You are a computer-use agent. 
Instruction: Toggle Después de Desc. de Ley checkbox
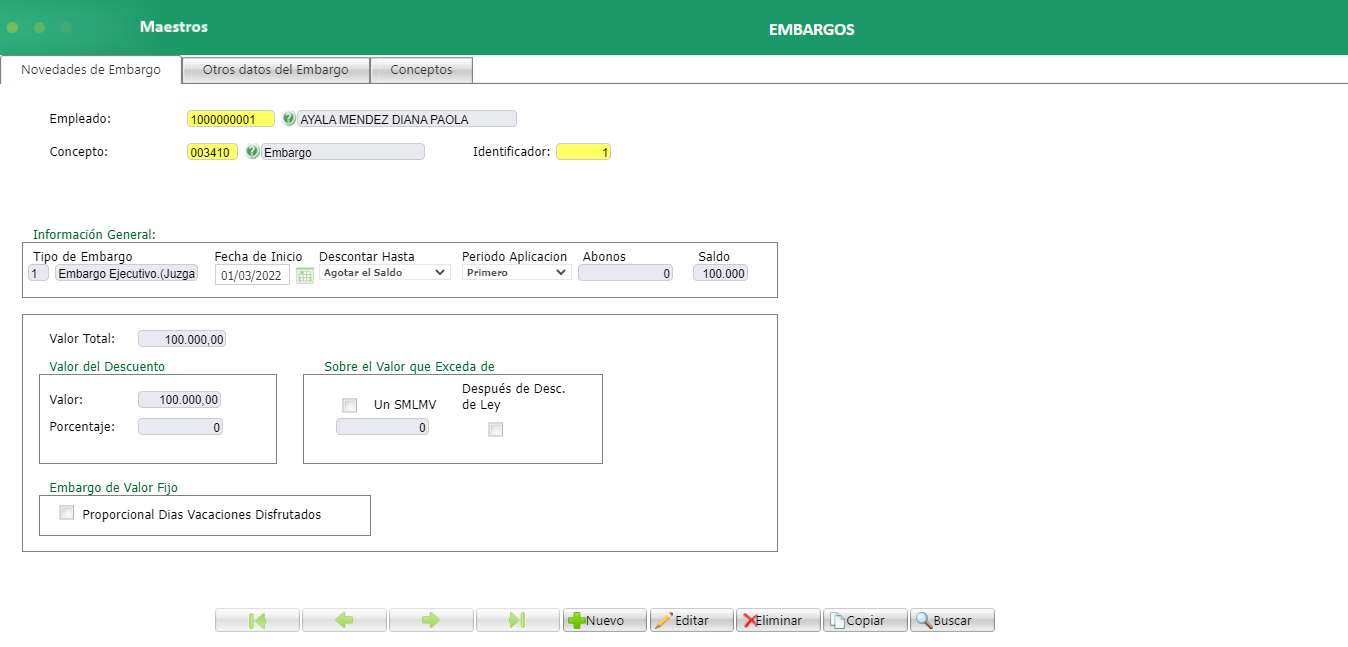point(495,430)
